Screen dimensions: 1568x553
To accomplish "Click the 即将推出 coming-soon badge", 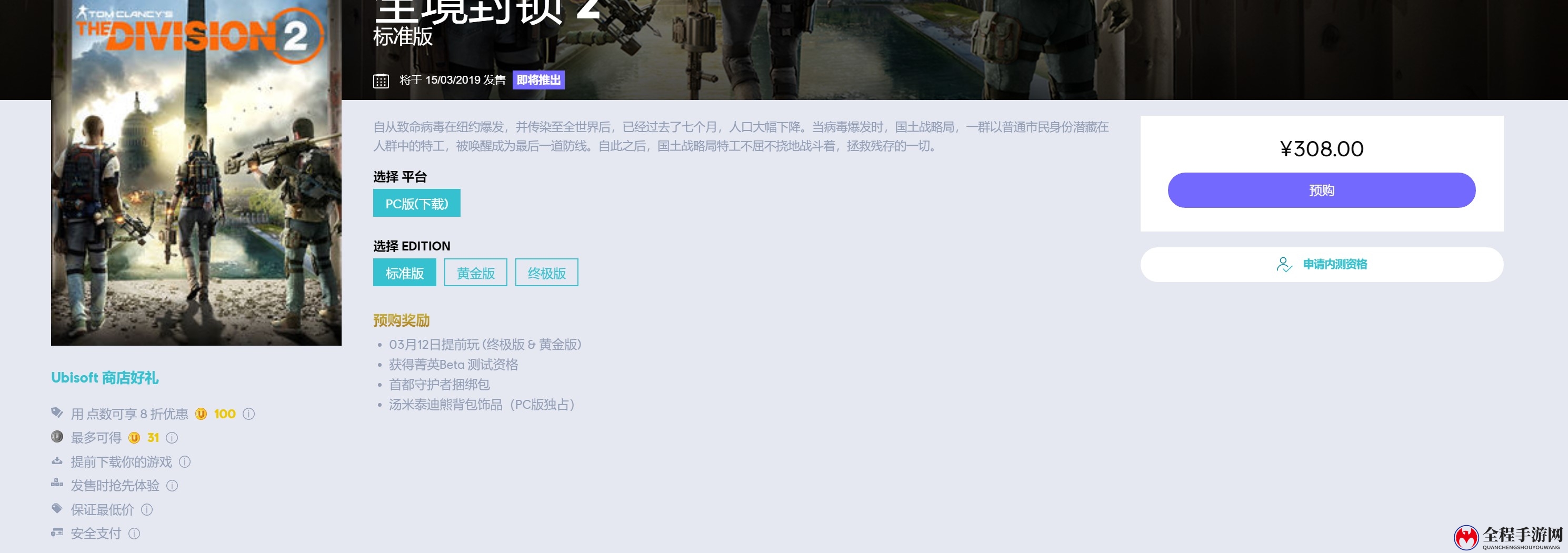I will 538,81.
